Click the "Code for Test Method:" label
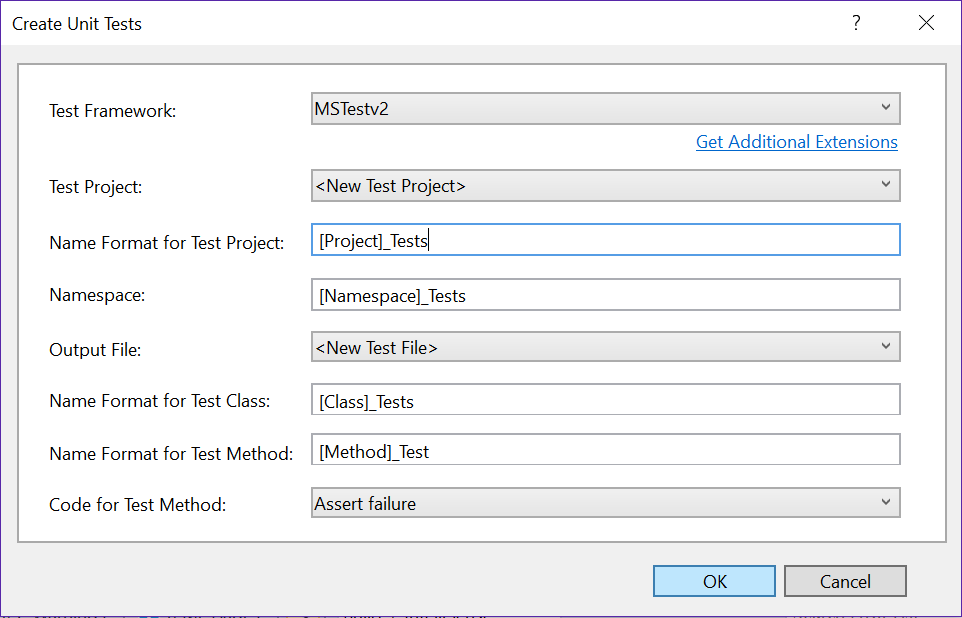 [x=137, y=505]
